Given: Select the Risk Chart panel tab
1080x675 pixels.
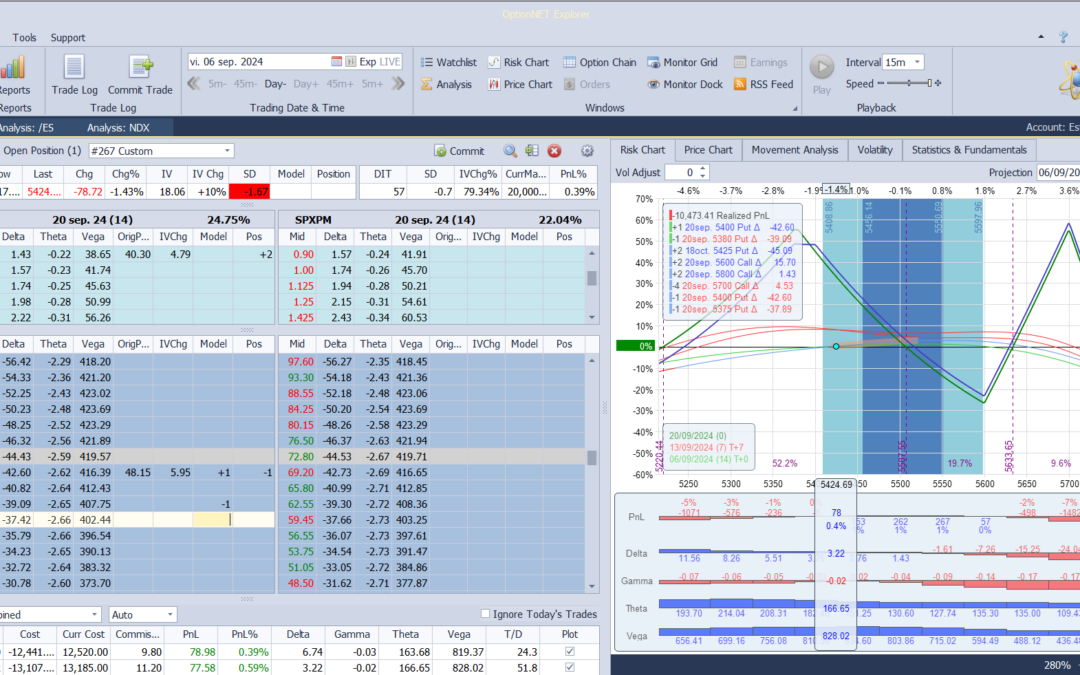Looking at the screenshot, I should pos(643,150).
